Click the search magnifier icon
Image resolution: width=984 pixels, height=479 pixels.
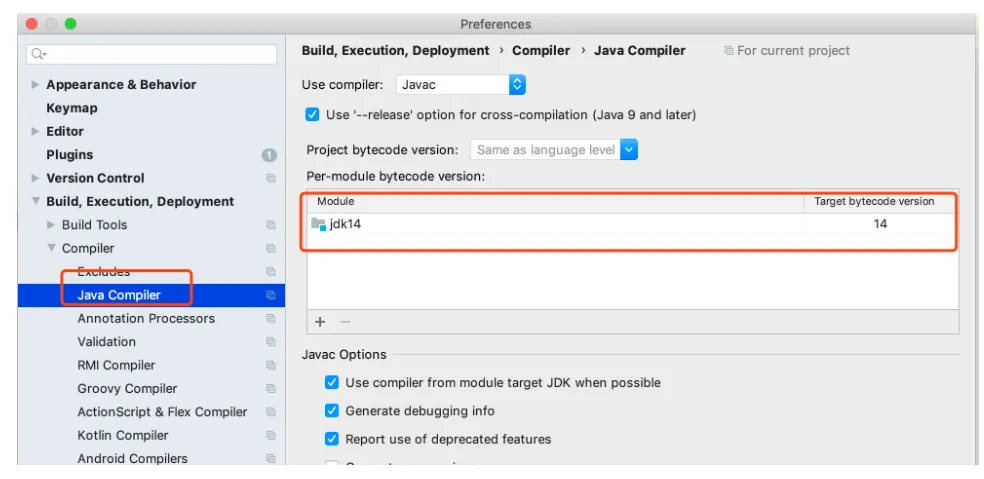tap(38, 54)
